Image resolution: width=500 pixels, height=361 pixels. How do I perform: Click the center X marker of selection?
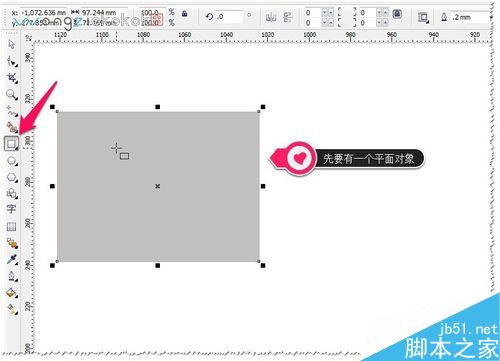pyautogui.click(x=158, y=186)
